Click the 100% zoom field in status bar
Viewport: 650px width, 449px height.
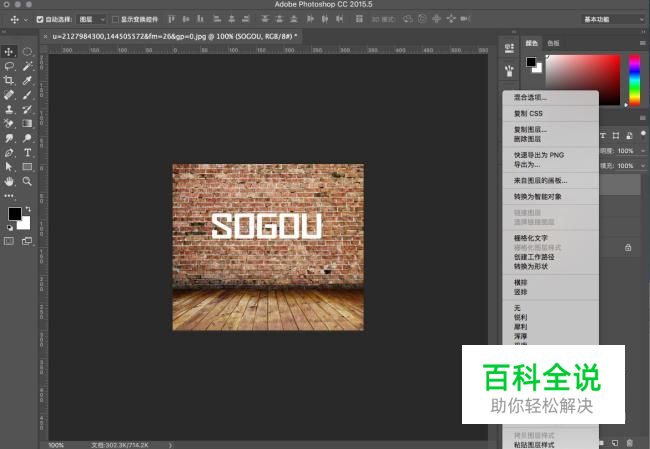(56, 445)
